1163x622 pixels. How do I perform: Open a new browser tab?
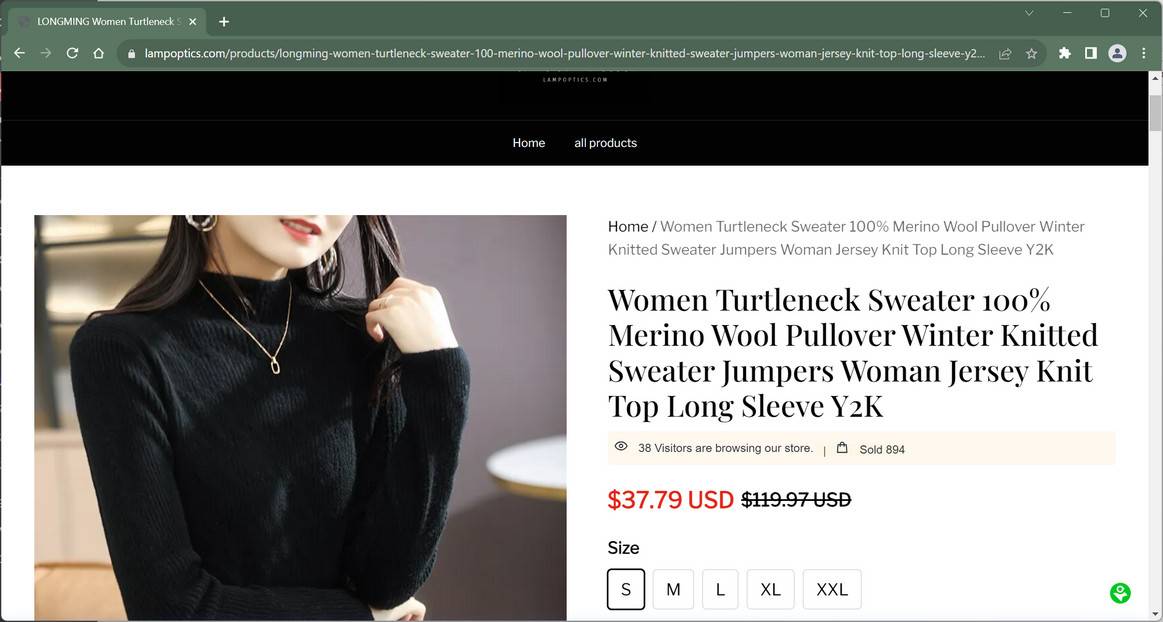coord(224,21)
